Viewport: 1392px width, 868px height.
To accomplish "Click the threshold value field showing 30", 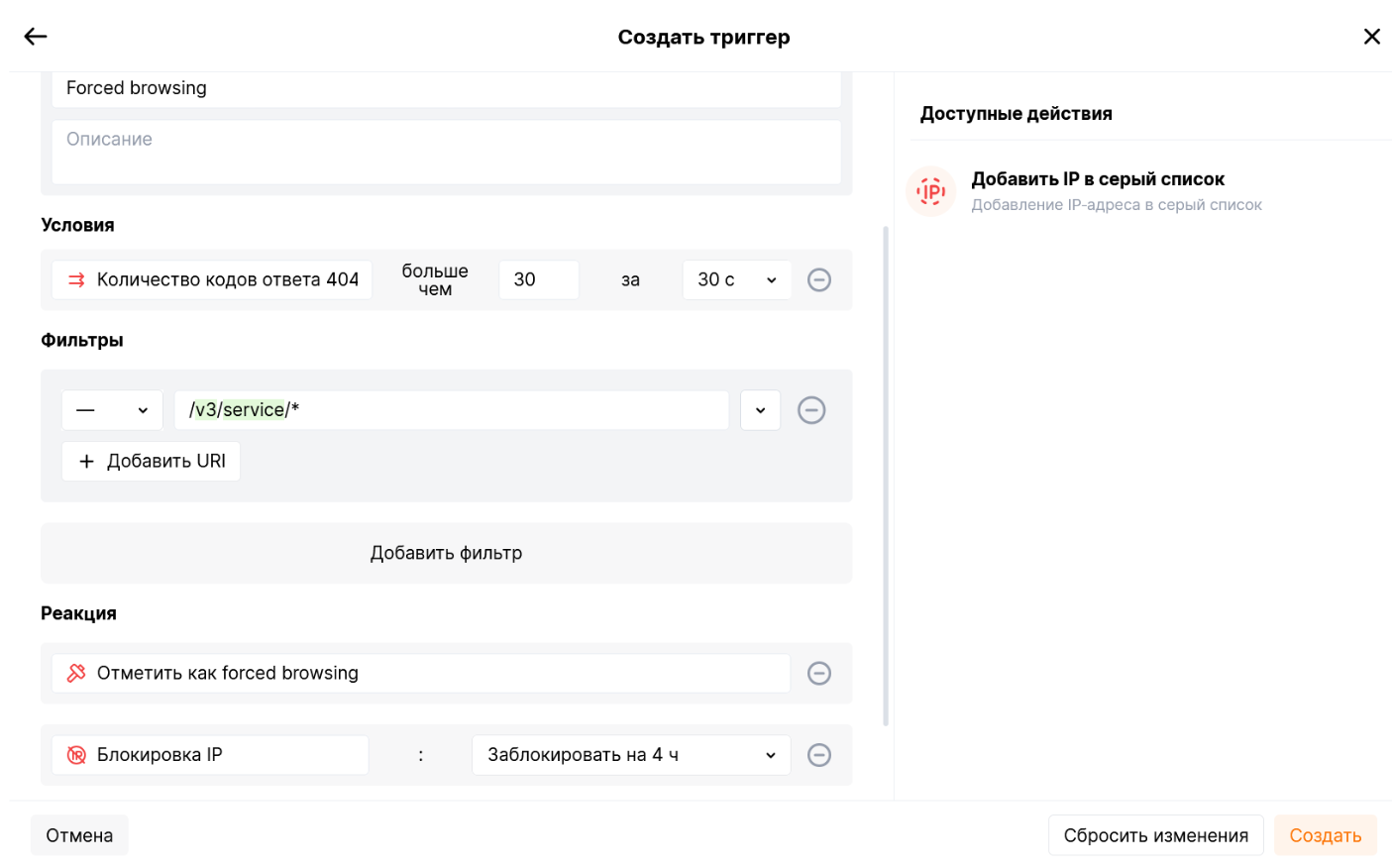I will click(539, 279).
